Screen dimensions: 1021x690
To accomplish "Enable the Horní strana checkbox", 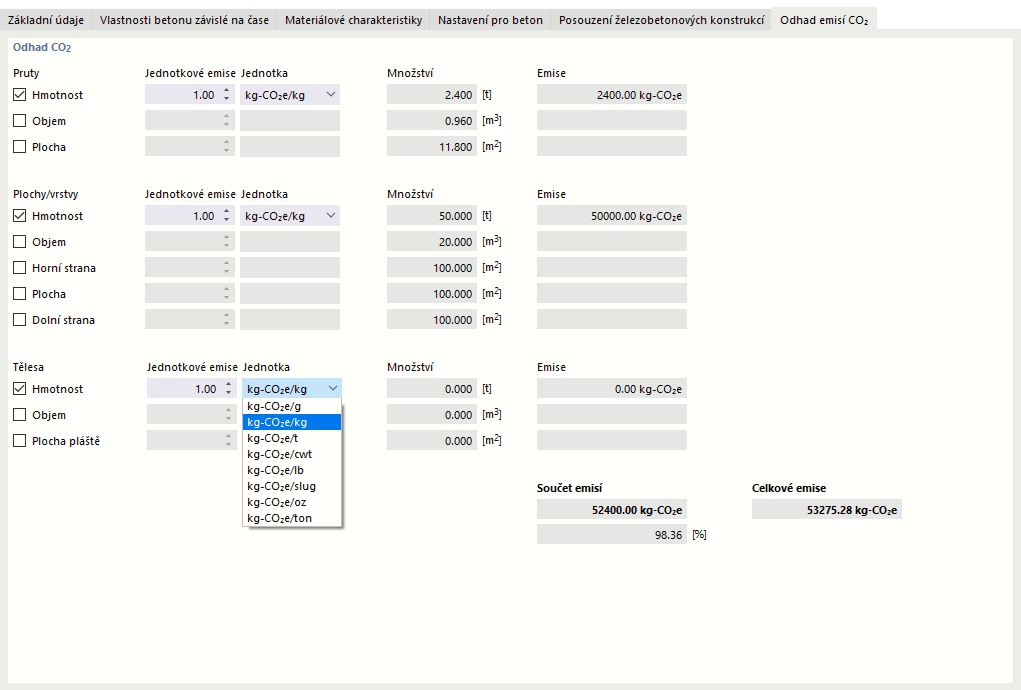I will pos(20,268).
